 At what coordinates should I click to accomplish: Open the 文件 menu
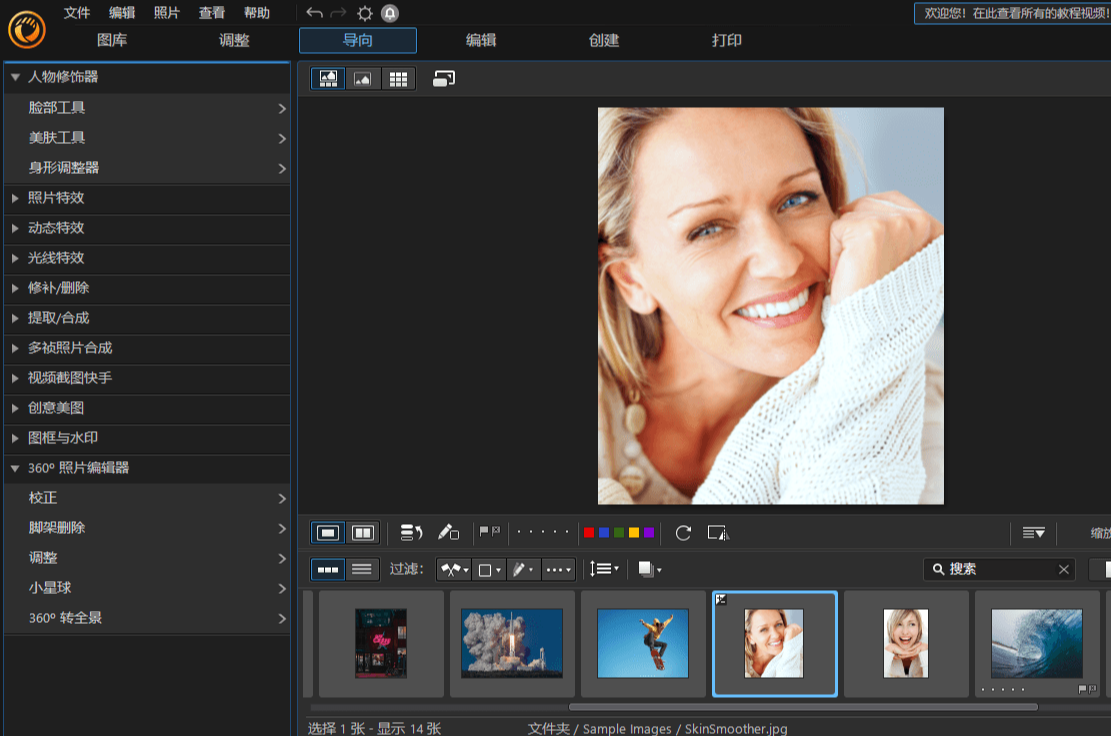click(77, 13)
